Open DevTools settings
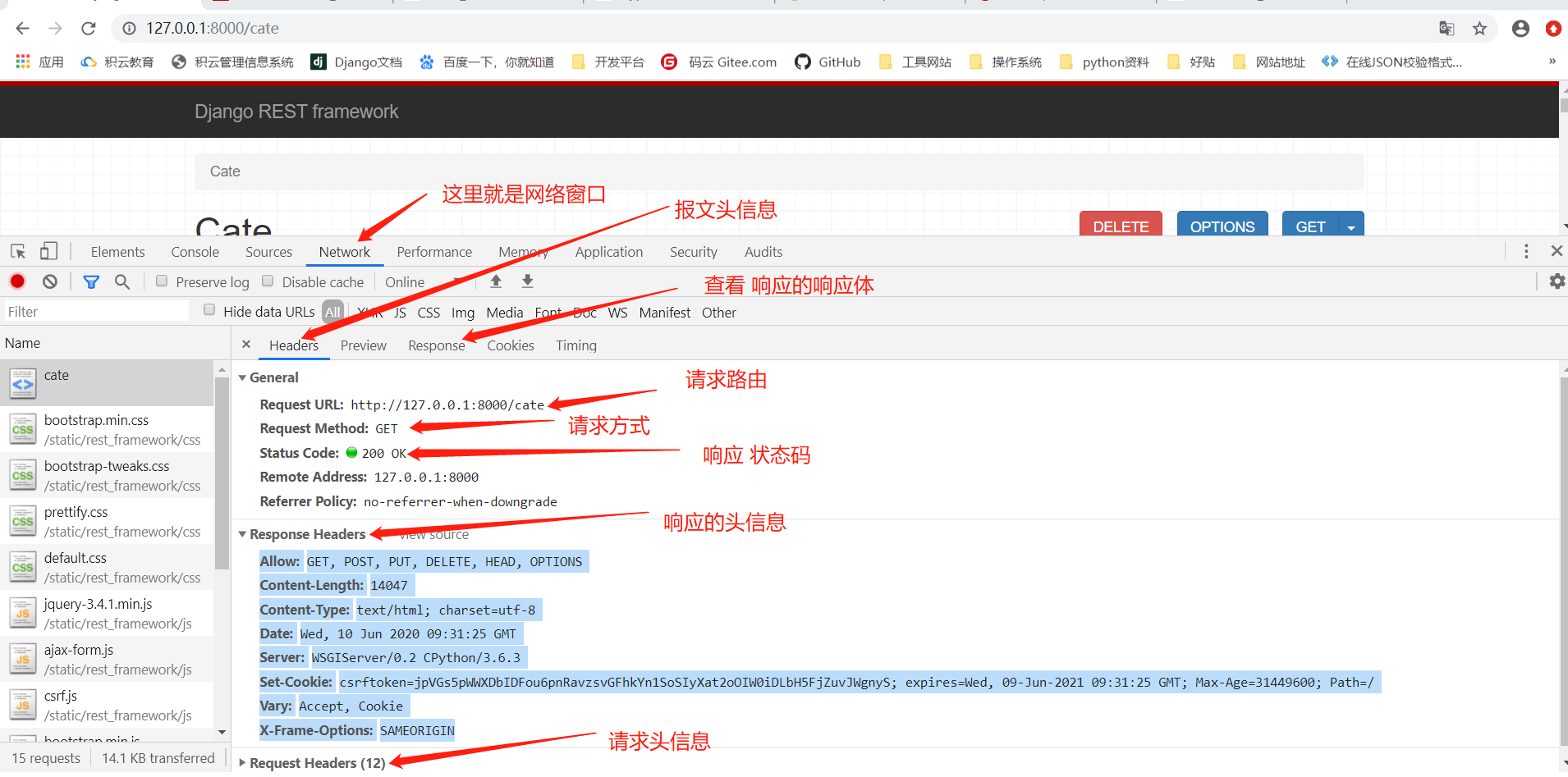The image size is (1568, 777). coord(1557,281)
